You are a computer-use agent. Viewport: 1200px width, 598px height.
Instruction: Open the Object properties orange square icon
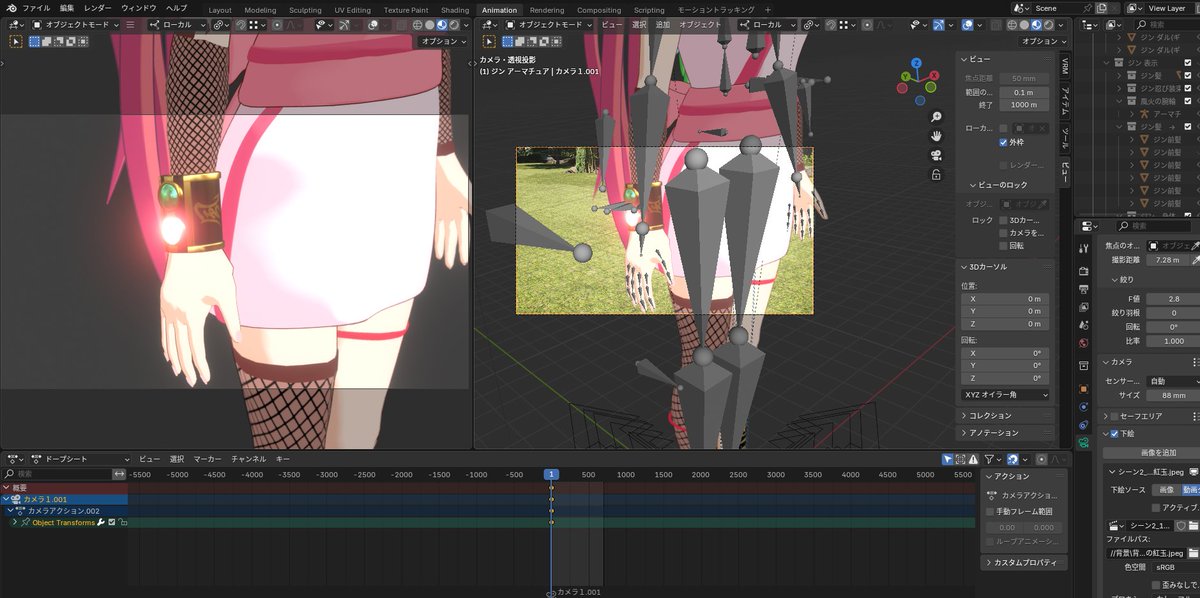pyautogui.click(x=1084, y=389)
